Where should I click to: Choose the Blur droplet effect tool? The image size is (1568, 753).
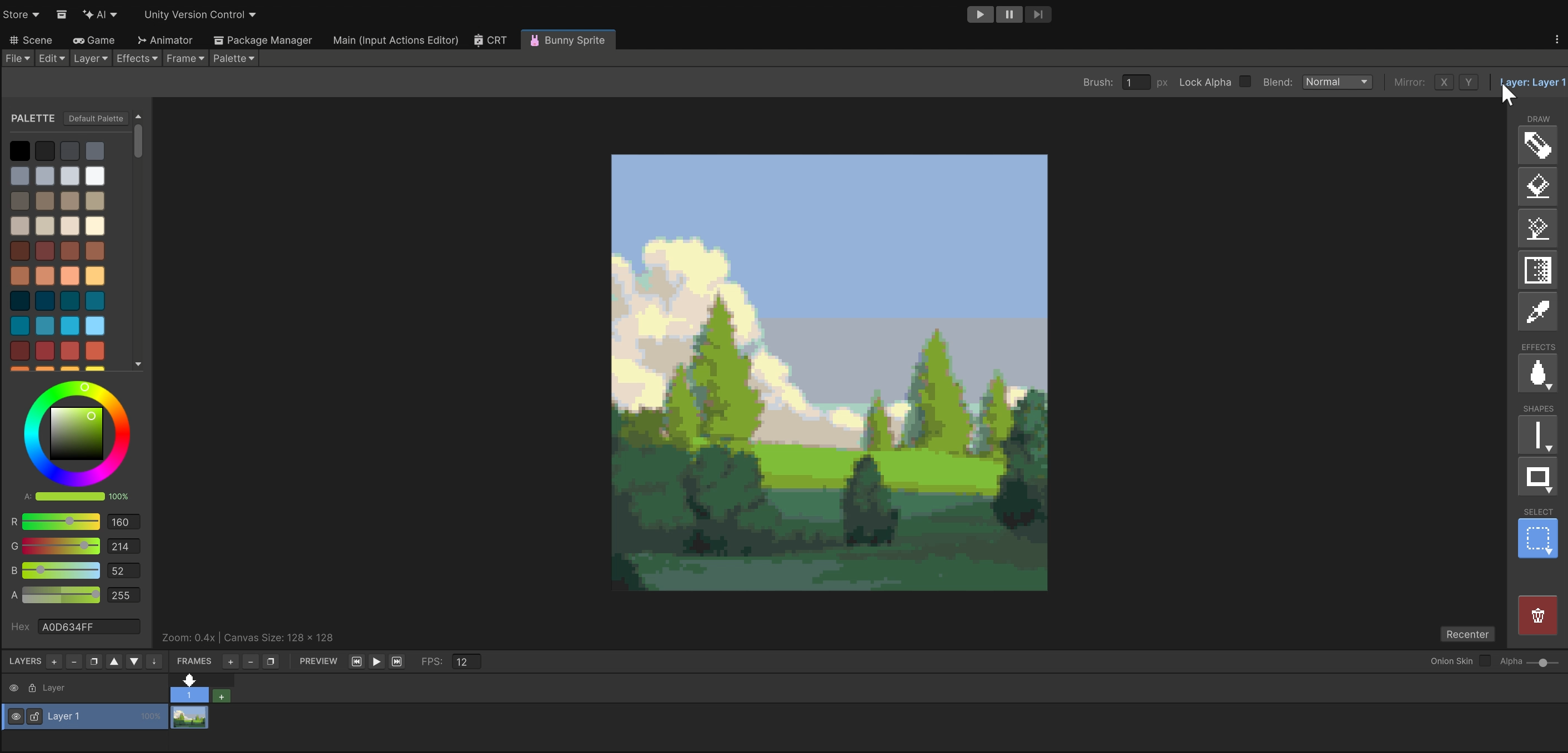(1537, 373)
